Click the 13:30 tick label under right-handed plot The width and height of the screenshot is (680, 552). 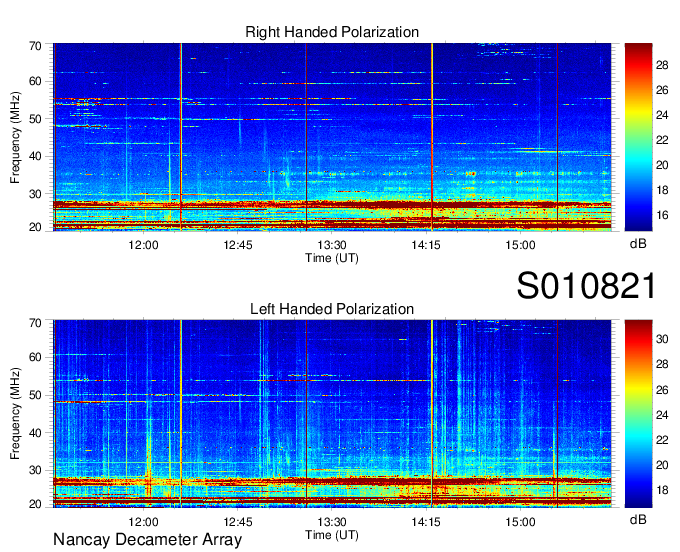pos(332,245)
